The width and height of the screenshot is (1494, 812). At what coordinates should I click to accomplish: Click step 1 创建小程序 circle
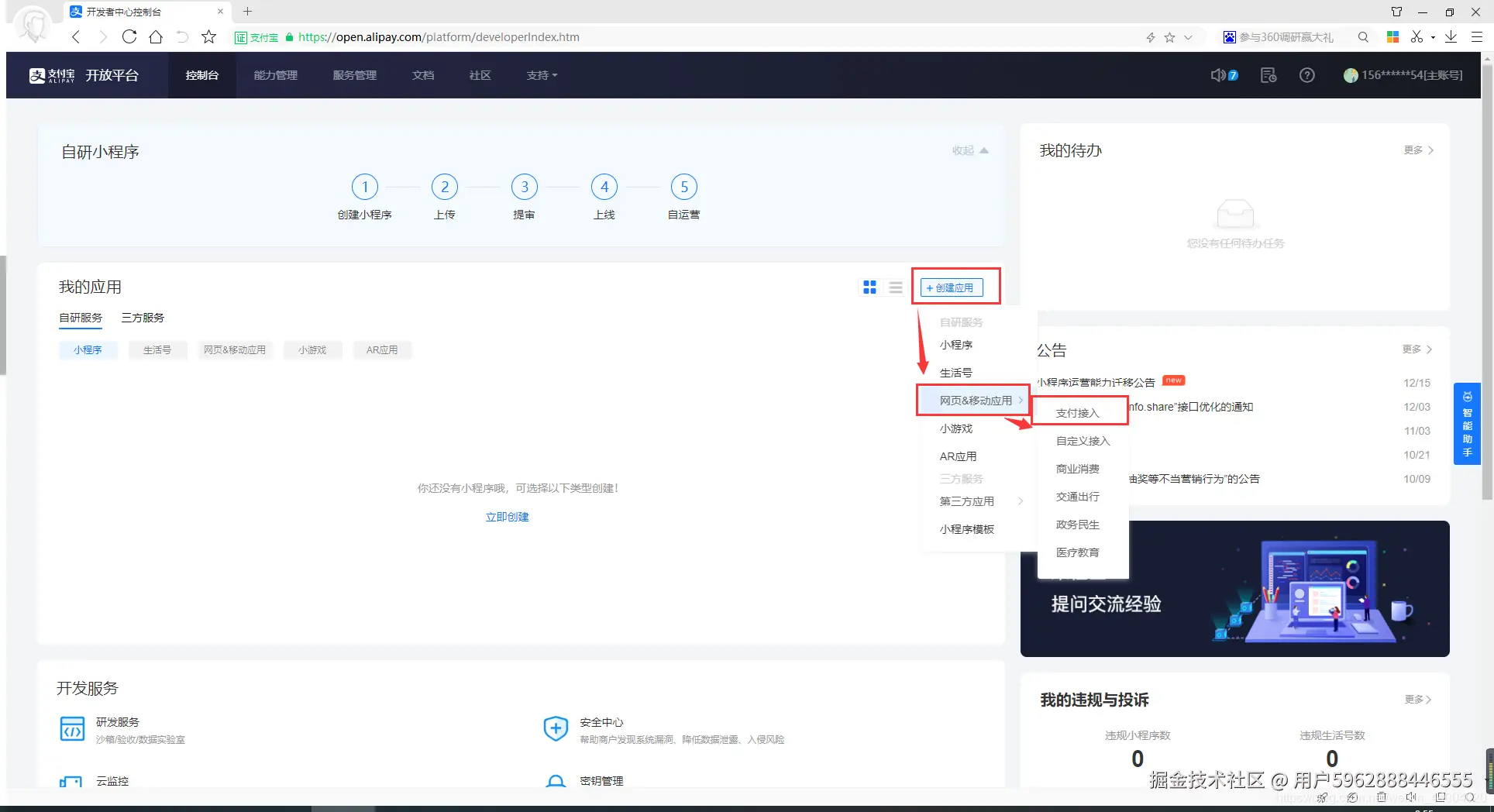(x=364, y=187)
